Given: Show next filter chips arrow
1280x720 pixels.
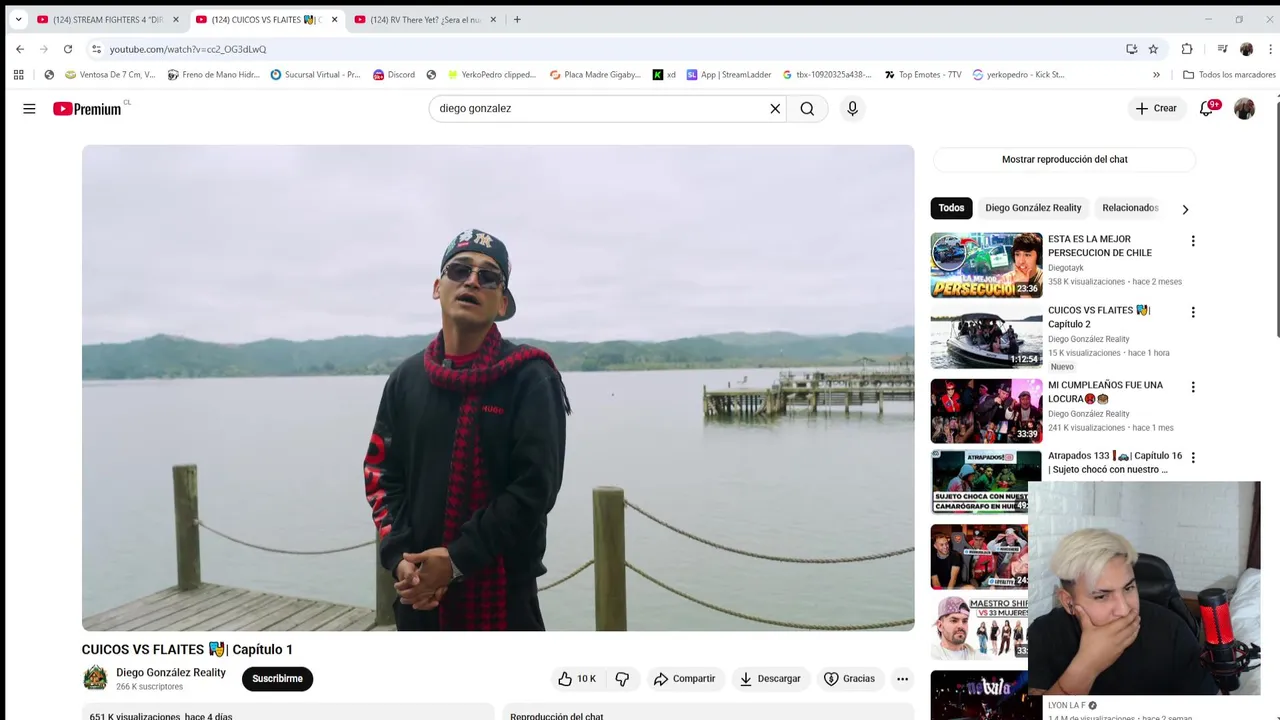Looking at the screenshot, I should pos(1185,209).
